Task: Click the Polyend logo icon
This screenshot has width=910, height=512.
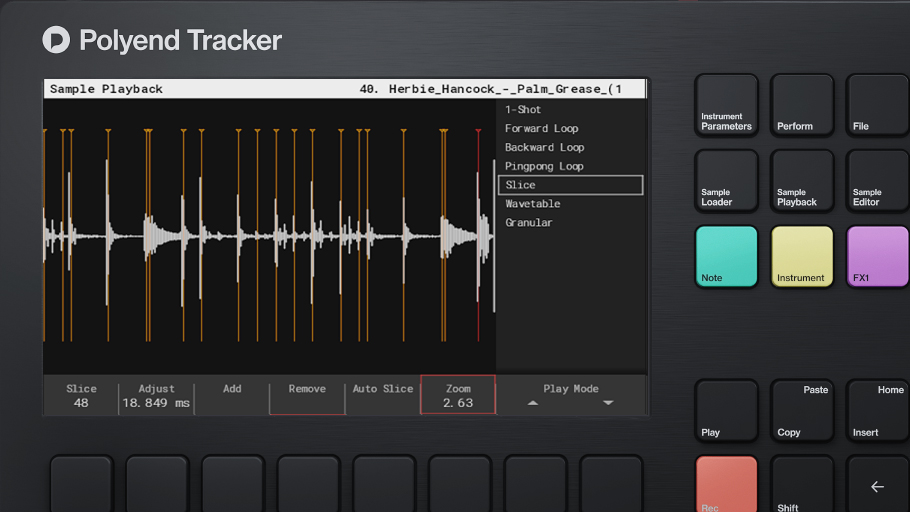Action: pyautogui.click(x=56, y=39)
